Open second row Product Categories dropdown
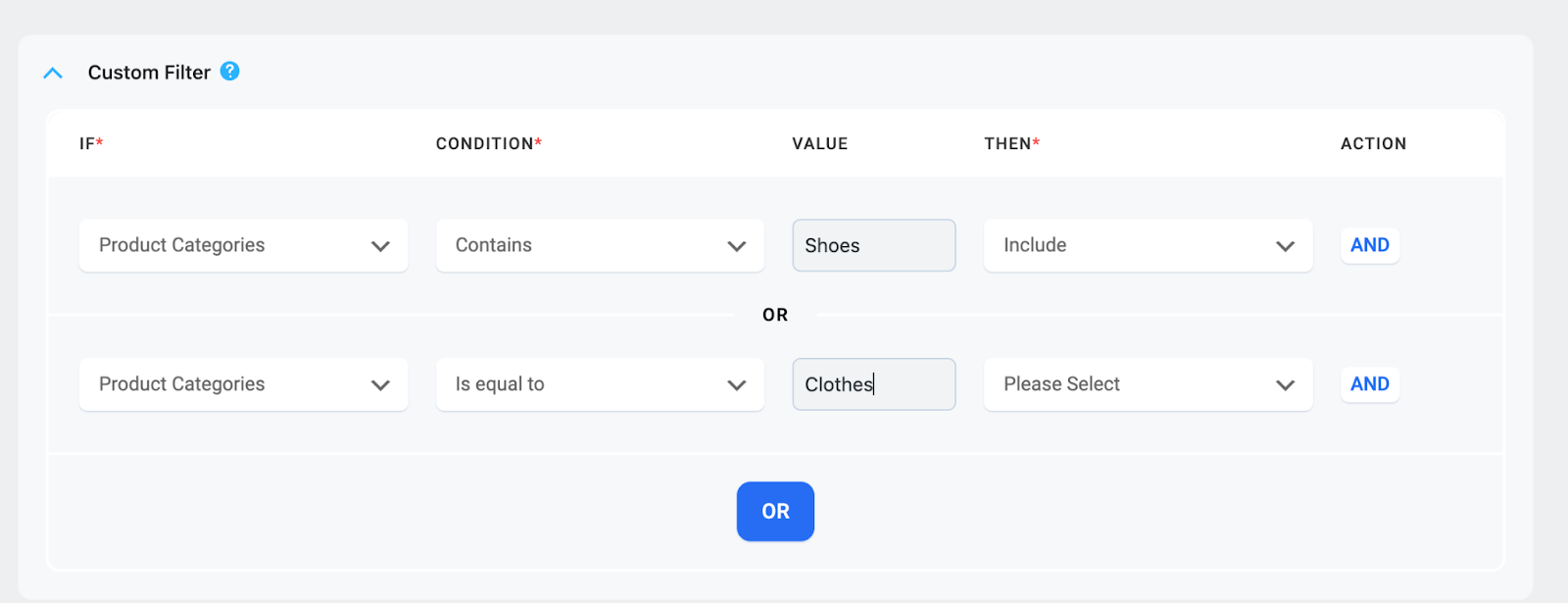Image resolution: width=1568 pixels, height=603 pixels. click(243, 384)
